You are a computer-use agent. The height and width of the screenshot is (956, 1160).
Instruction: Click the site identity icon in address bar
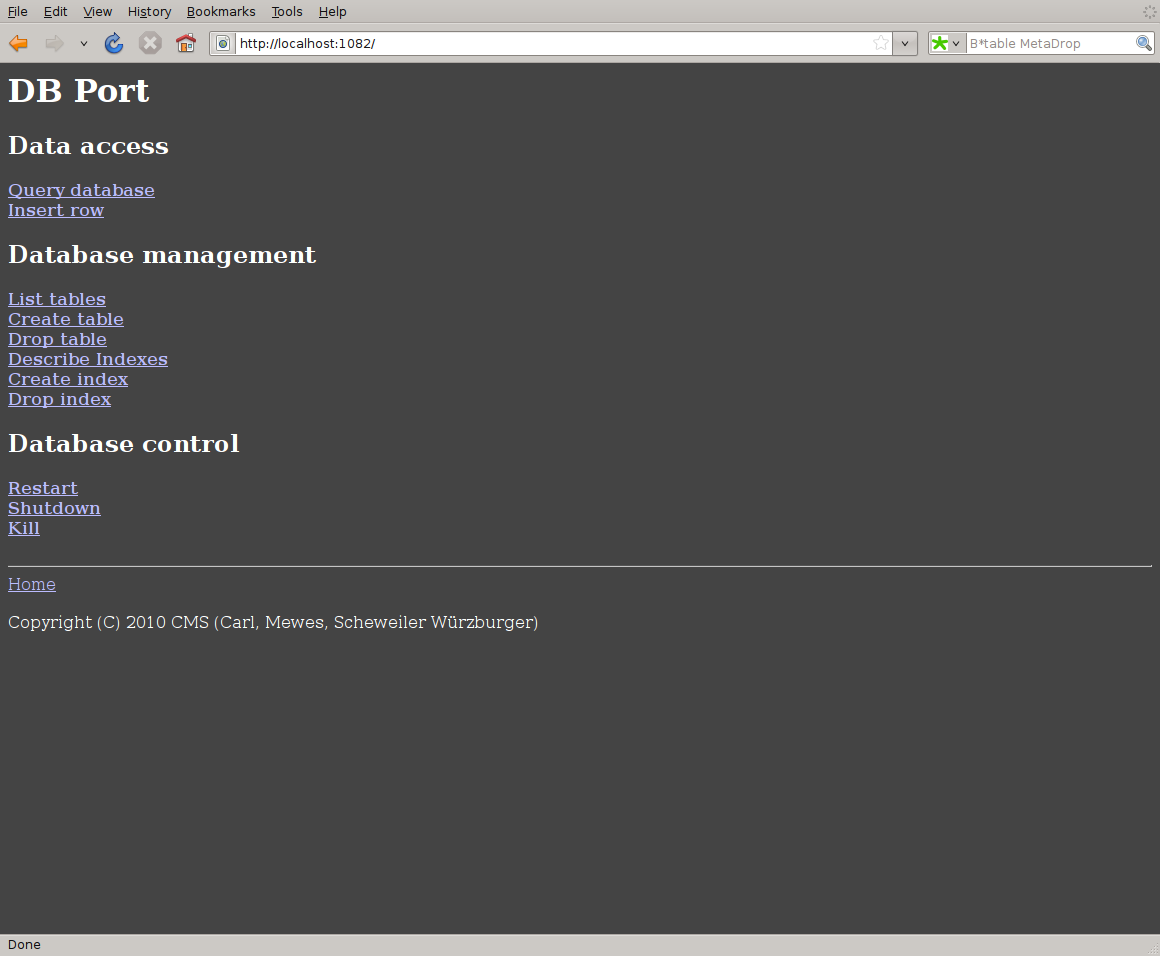tap(223, 44)
